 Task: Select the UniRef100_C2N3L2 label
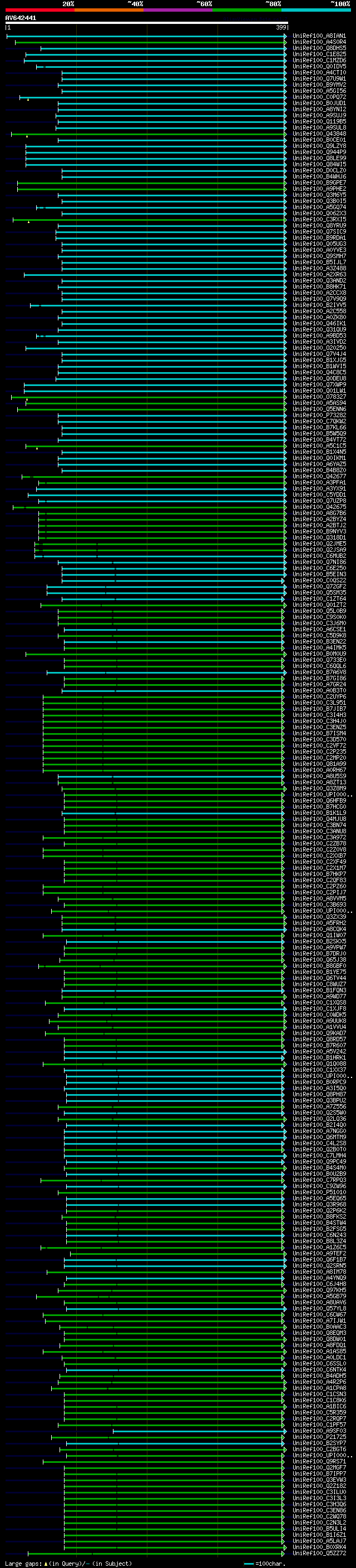pos(319,1522)
